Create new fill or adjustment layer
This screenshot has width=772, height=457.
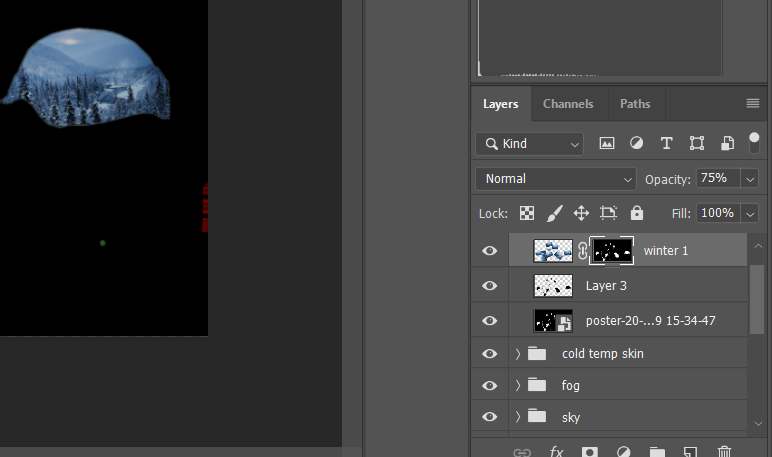click(623, 452)
